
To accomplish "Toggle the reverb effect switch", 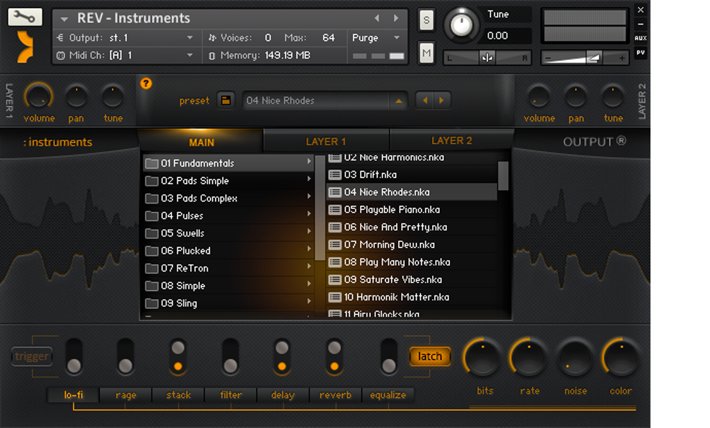I will 334,357.
